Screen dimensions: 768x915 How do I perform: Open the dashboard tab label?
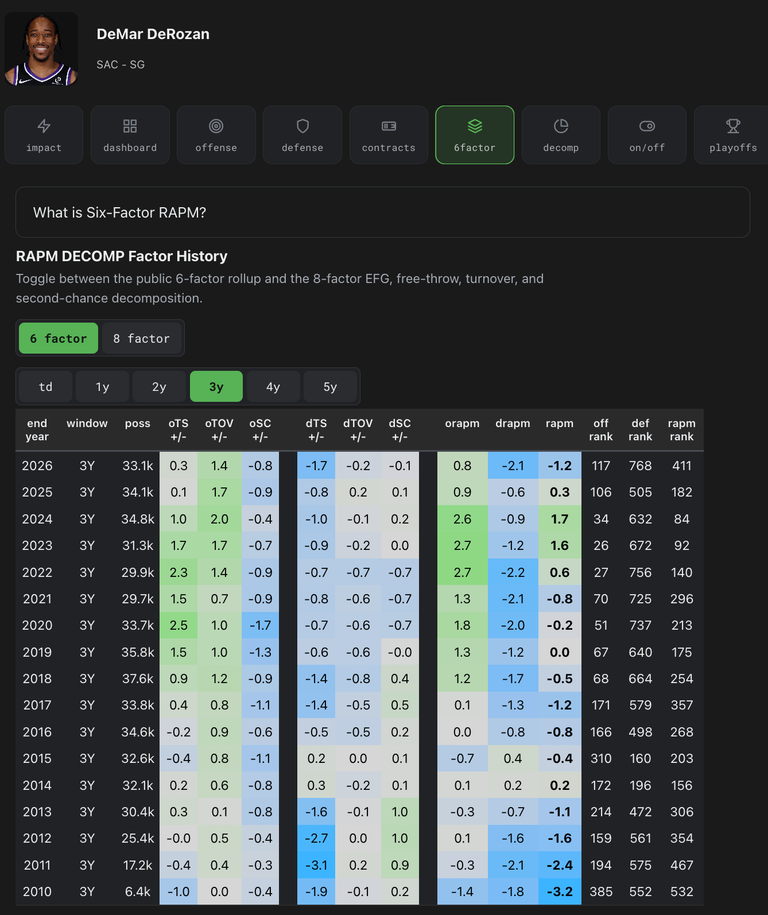[x=130, y=148]
